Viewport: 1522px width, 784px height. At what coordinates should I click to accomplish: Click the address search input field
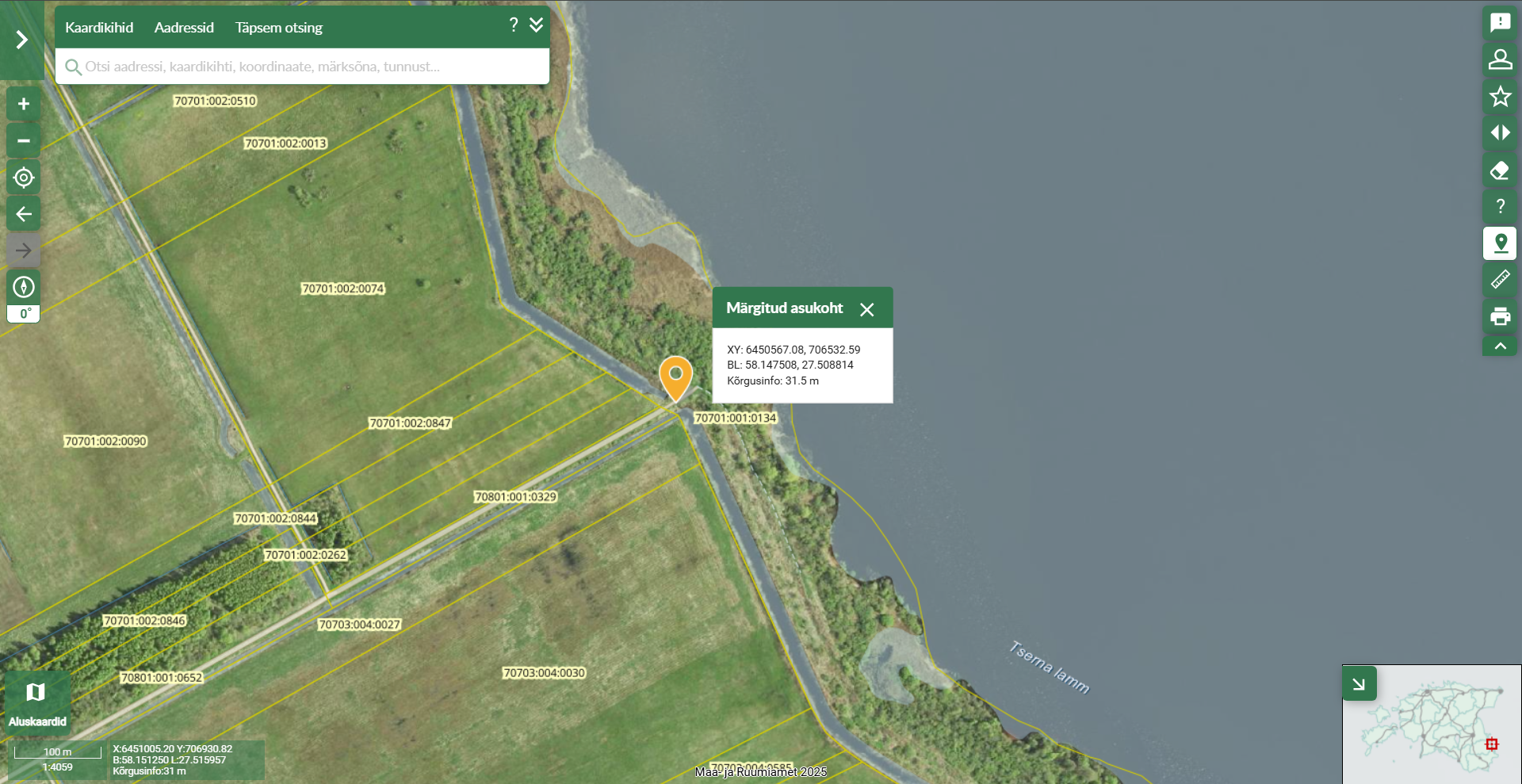click(309, 67)
